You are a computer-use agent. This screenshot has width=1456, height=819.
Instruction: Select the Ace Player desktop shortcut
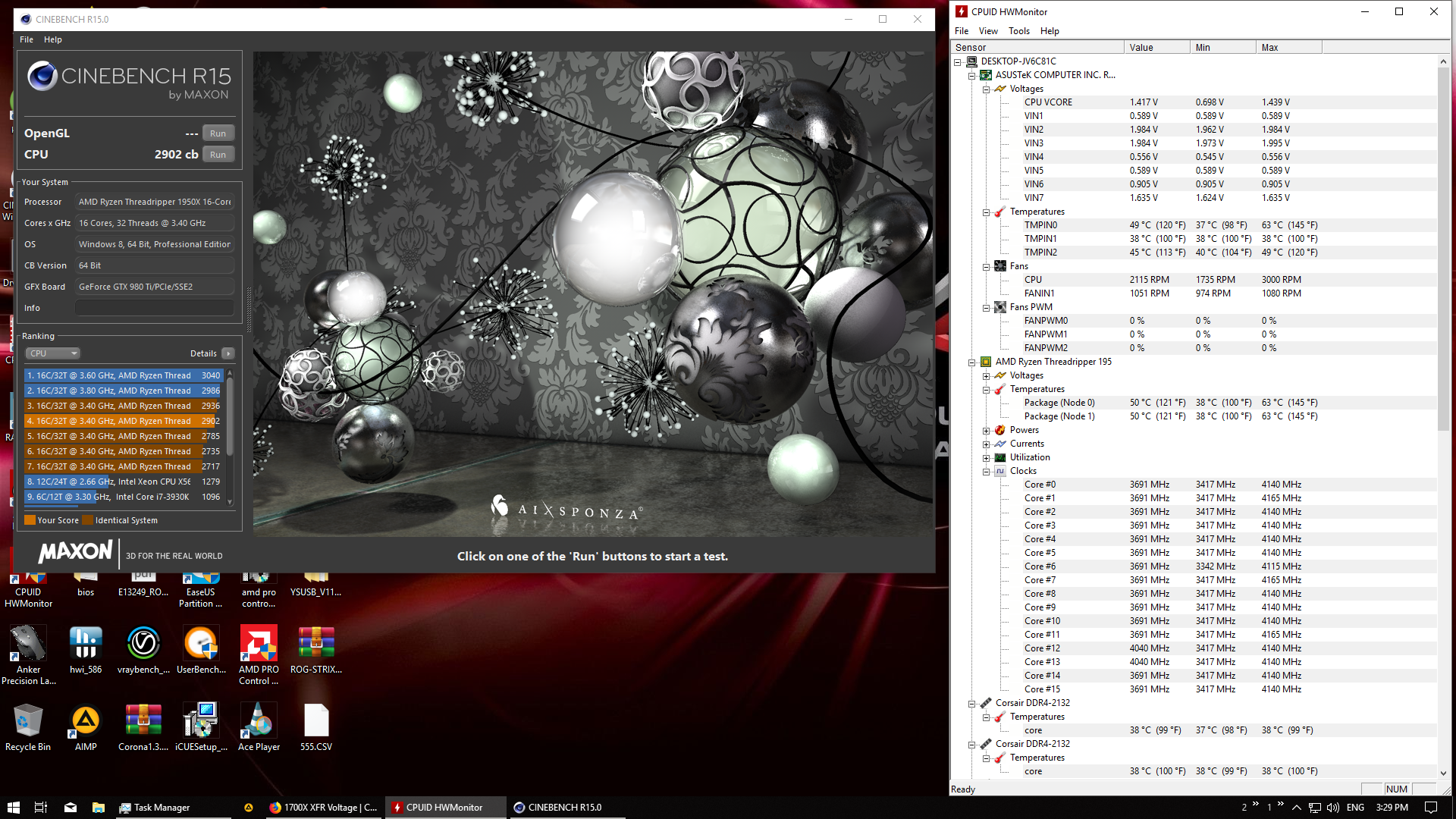click(259, 727)
